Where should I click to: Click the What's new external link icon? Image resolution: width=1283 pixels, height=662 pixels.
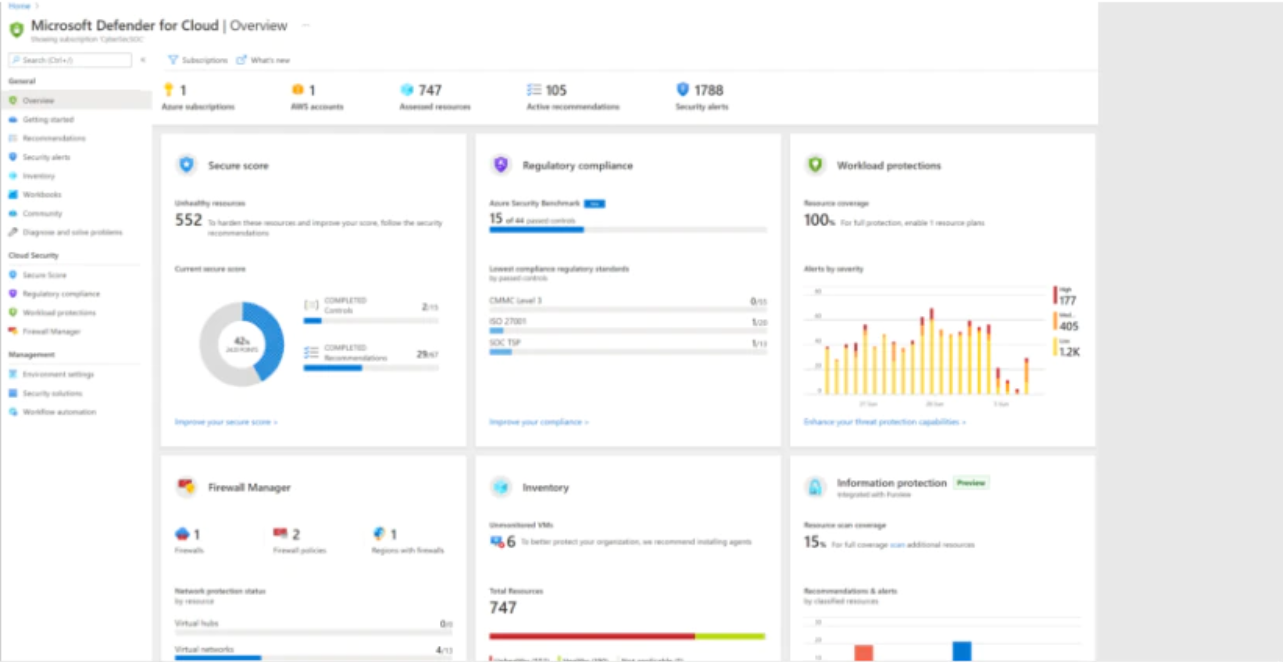click(241, 60)
